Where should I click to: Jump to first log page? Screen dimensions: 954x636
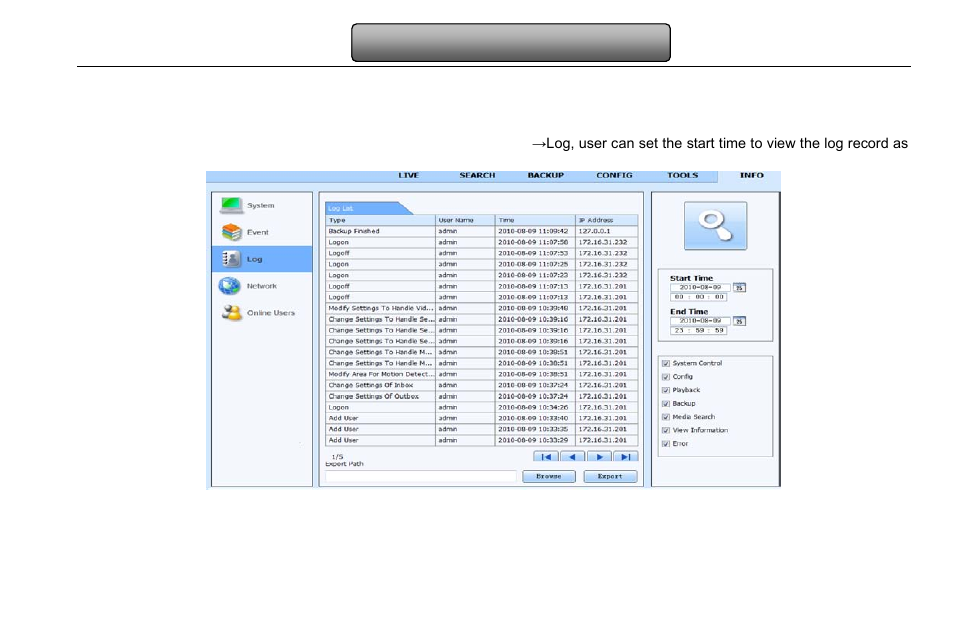coord(546,456)
